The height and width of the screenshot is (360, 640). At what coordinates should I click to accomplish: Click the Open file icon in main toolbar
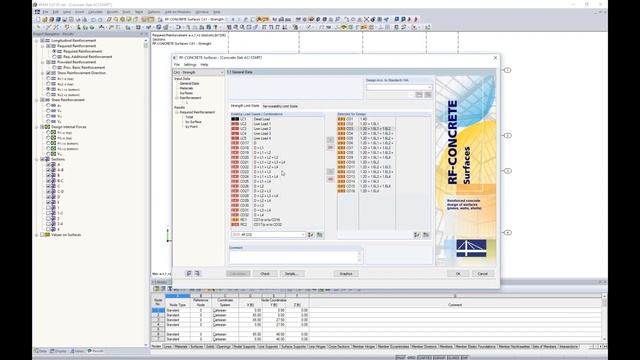tap(44, 20)
